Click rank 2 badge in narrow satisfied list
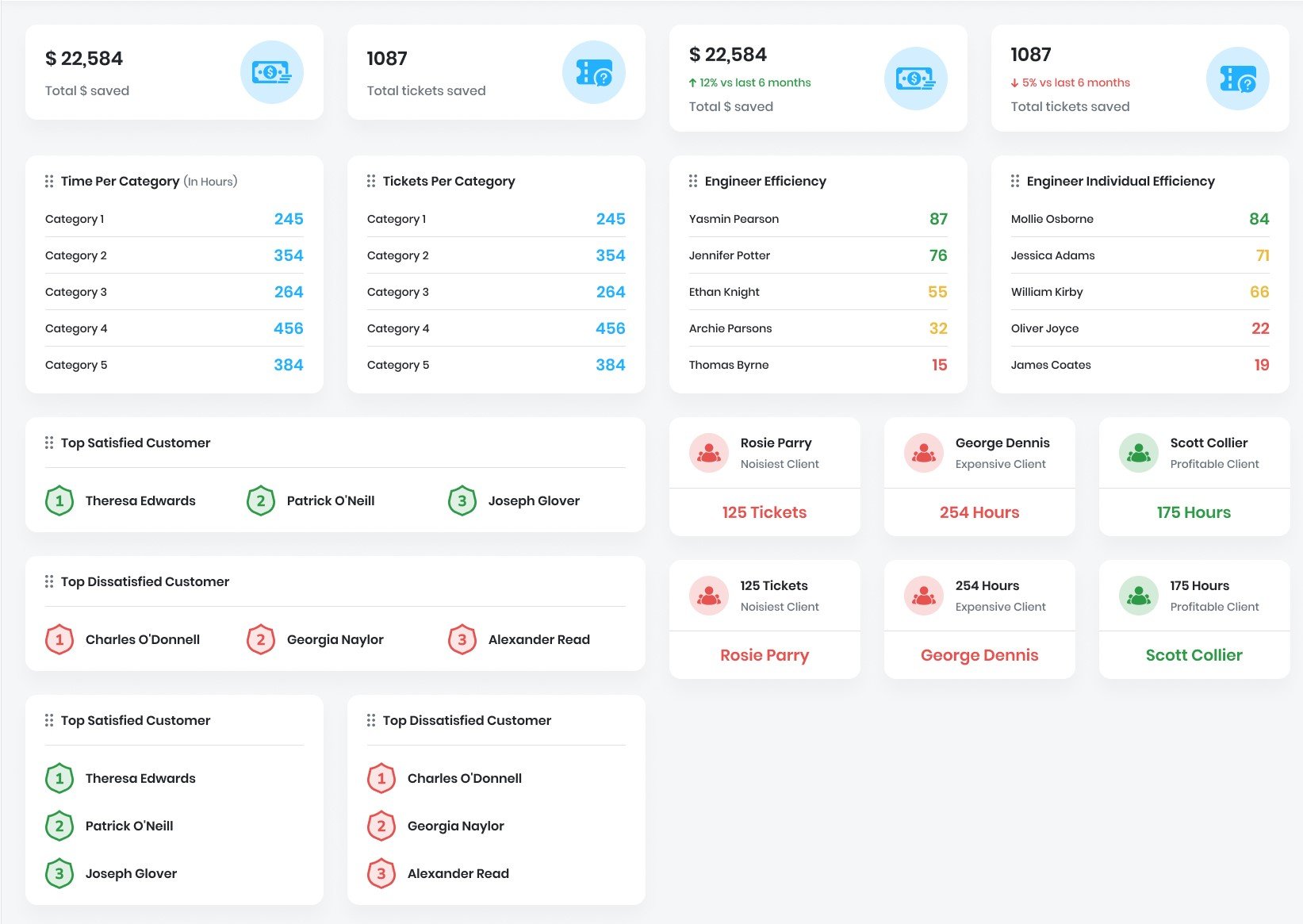The image size is (1303, 924). tap(59, 826)
